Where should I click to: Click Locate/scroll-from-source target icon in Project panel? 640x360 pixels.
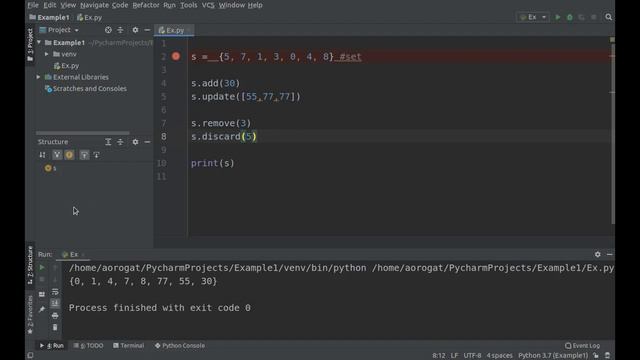[x=108, y=30]
